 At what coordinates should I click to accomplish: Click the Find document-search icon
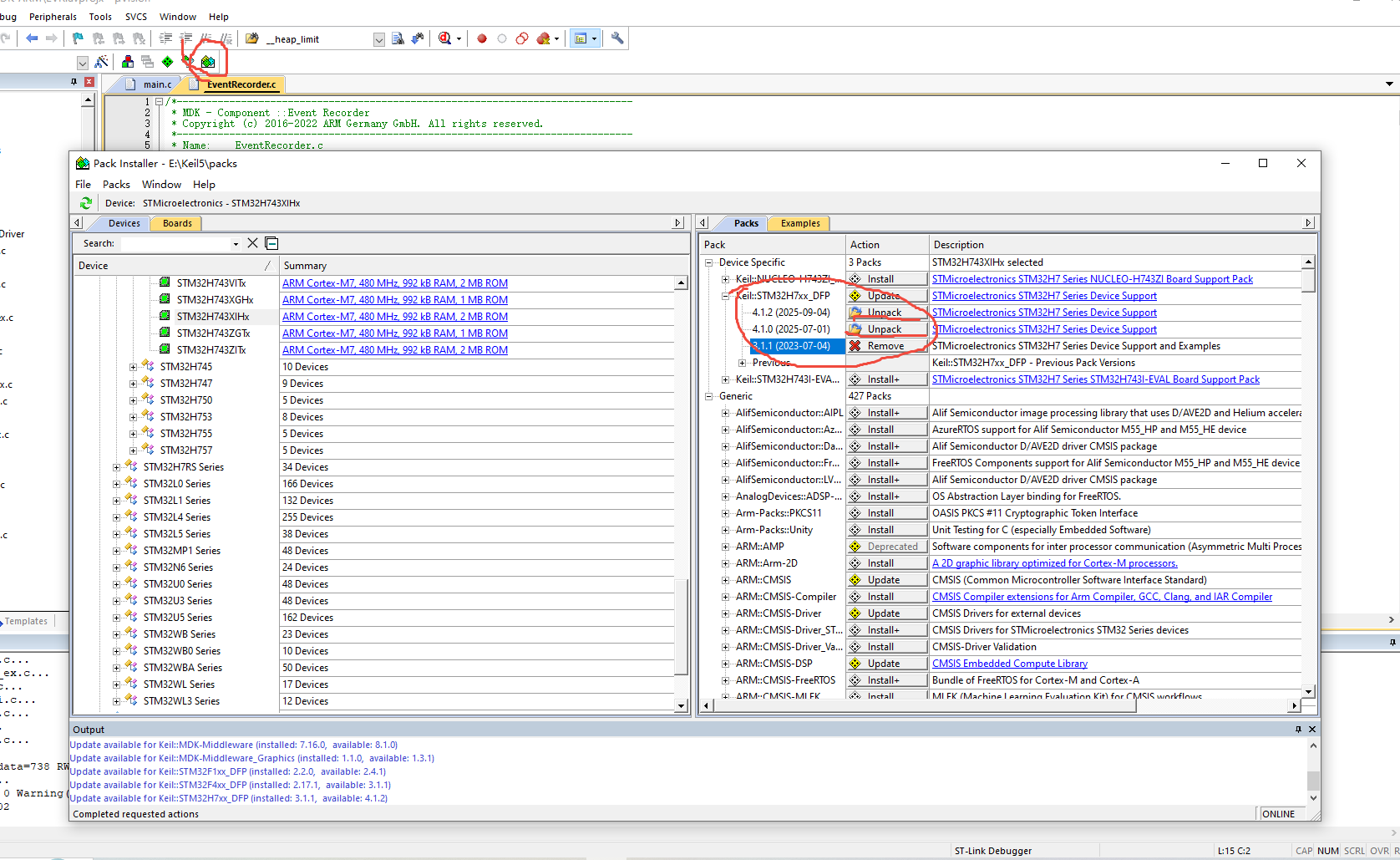(x=398, y=38)
